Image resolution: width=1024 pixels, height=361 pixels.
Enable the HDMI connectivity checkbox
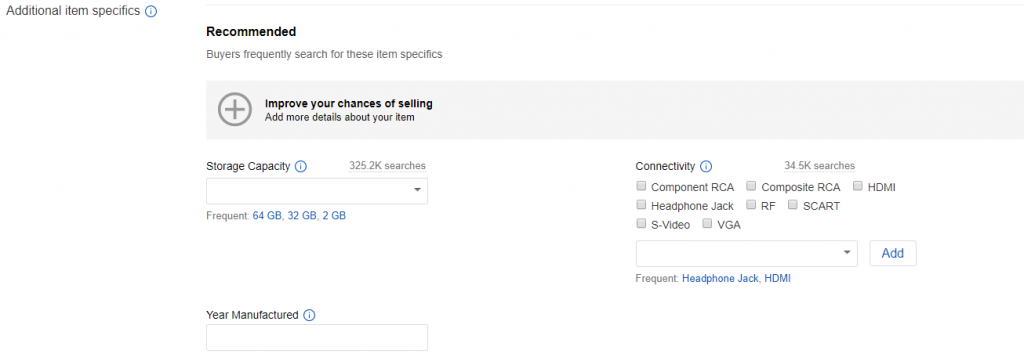pyautogui.click(x=858, y=187)
